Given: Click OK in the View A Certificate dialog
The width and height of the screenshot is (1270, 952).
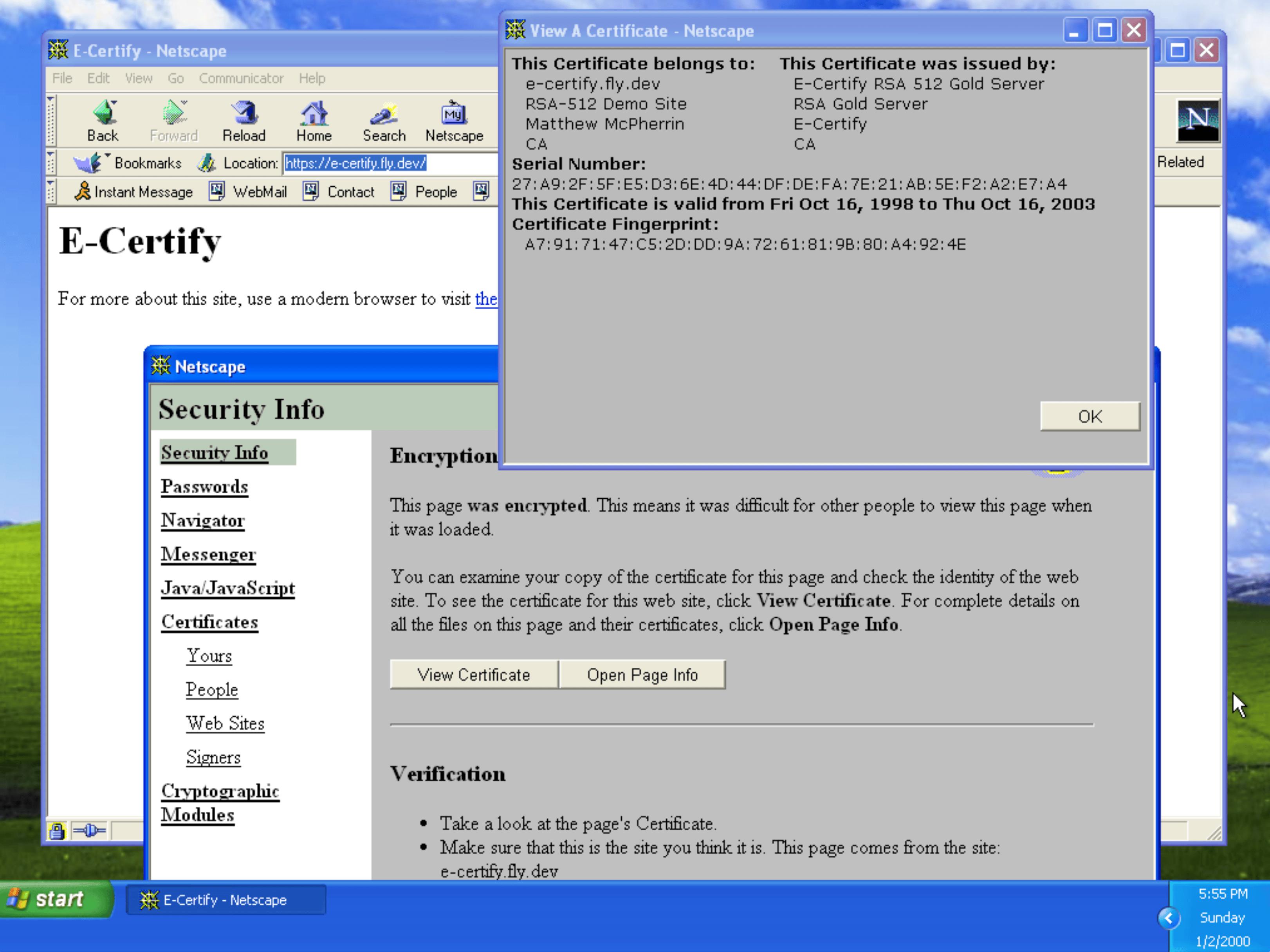Looking at the screenshot, I should [x=1090, y=416].
